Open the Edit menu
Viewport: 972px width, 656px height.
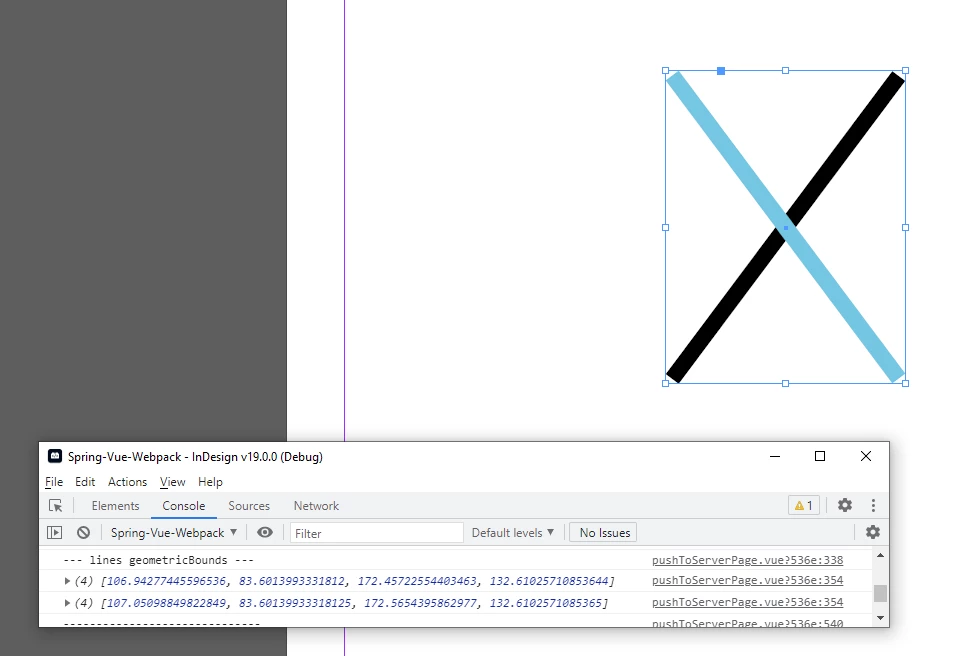[x=85, y=482]
